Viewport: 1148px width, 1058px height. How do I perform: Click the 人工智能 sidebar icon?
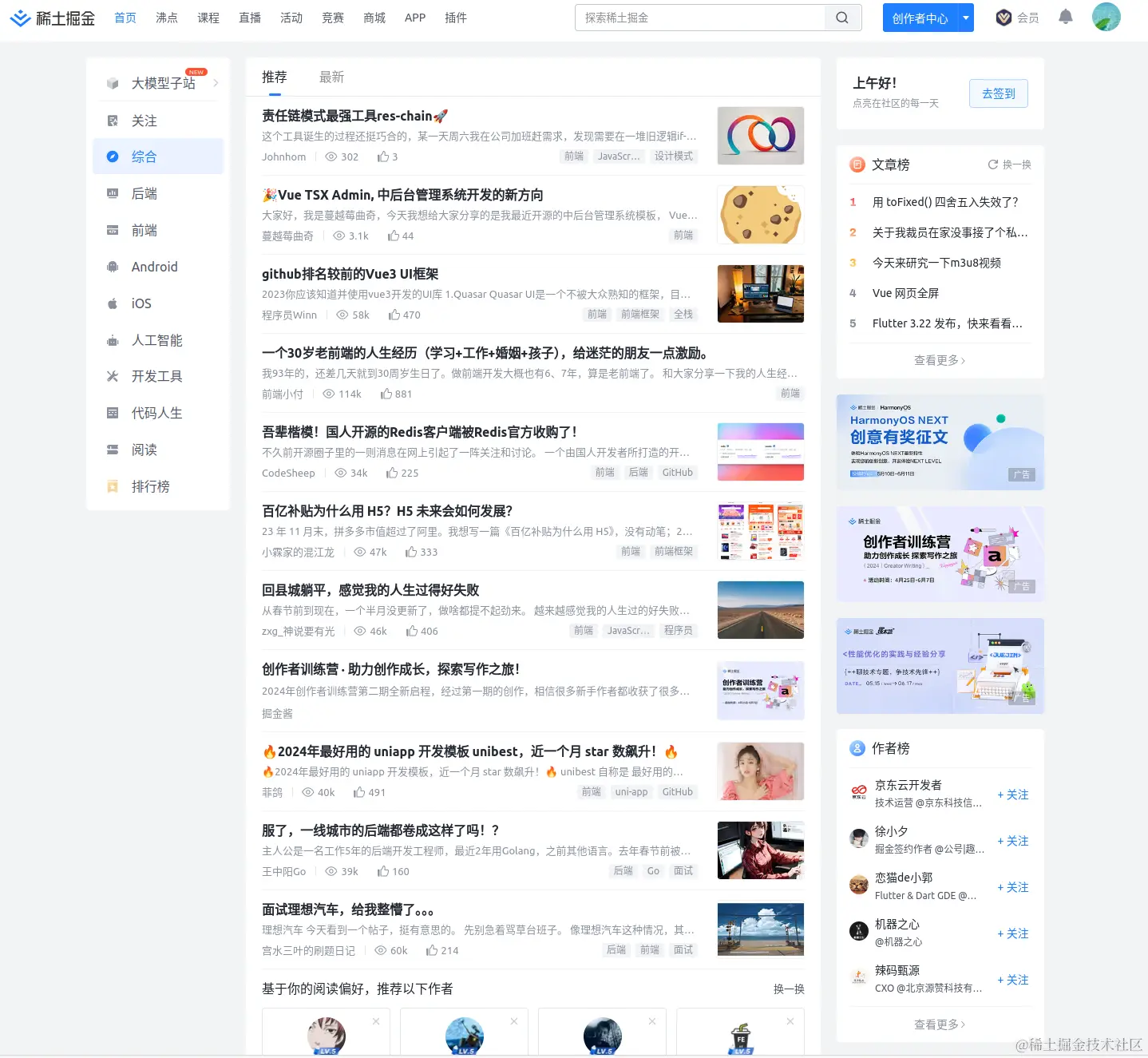[113, 340]
